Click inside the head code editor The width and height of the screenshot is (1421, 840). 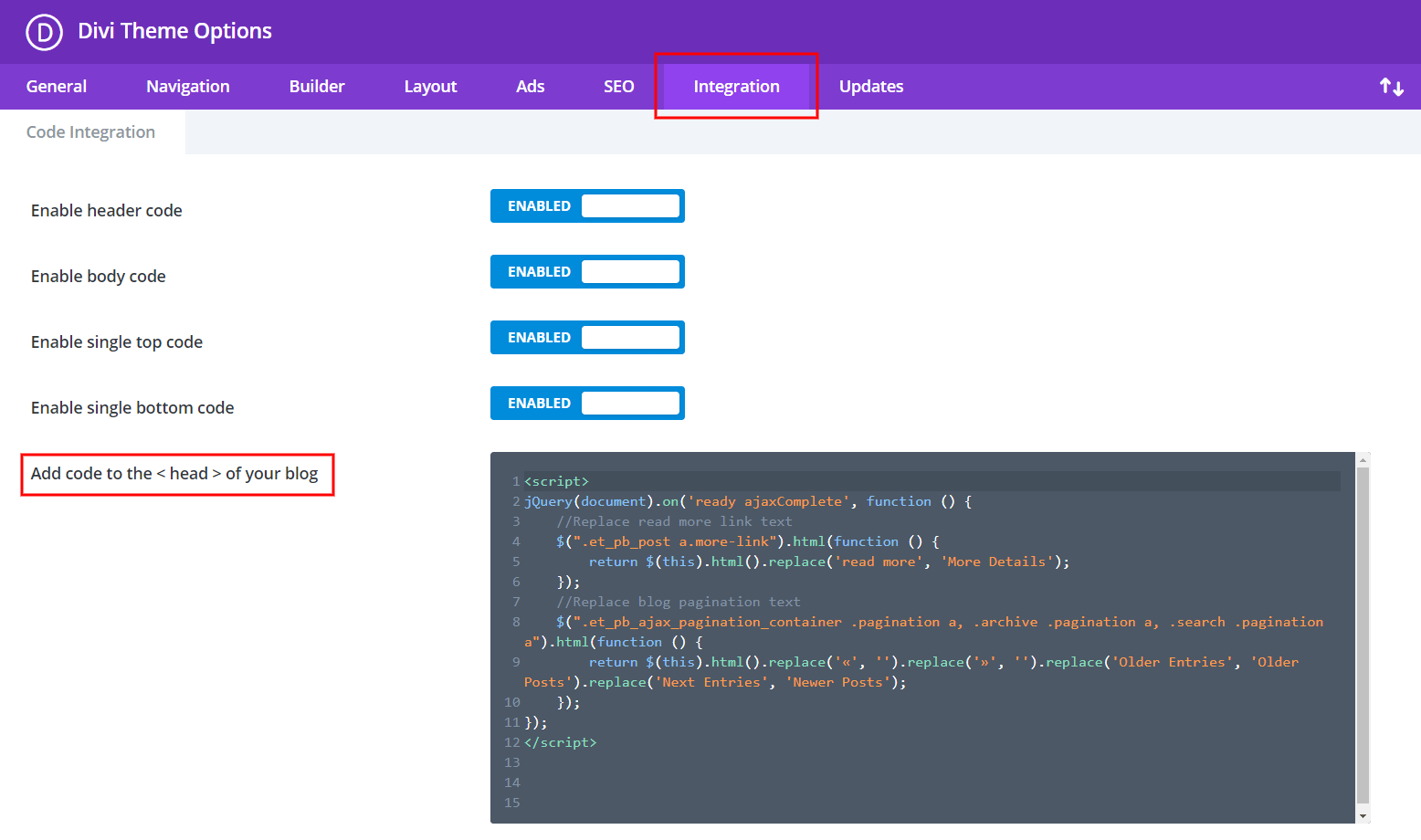pyautogui.click(x=922, y=637)
